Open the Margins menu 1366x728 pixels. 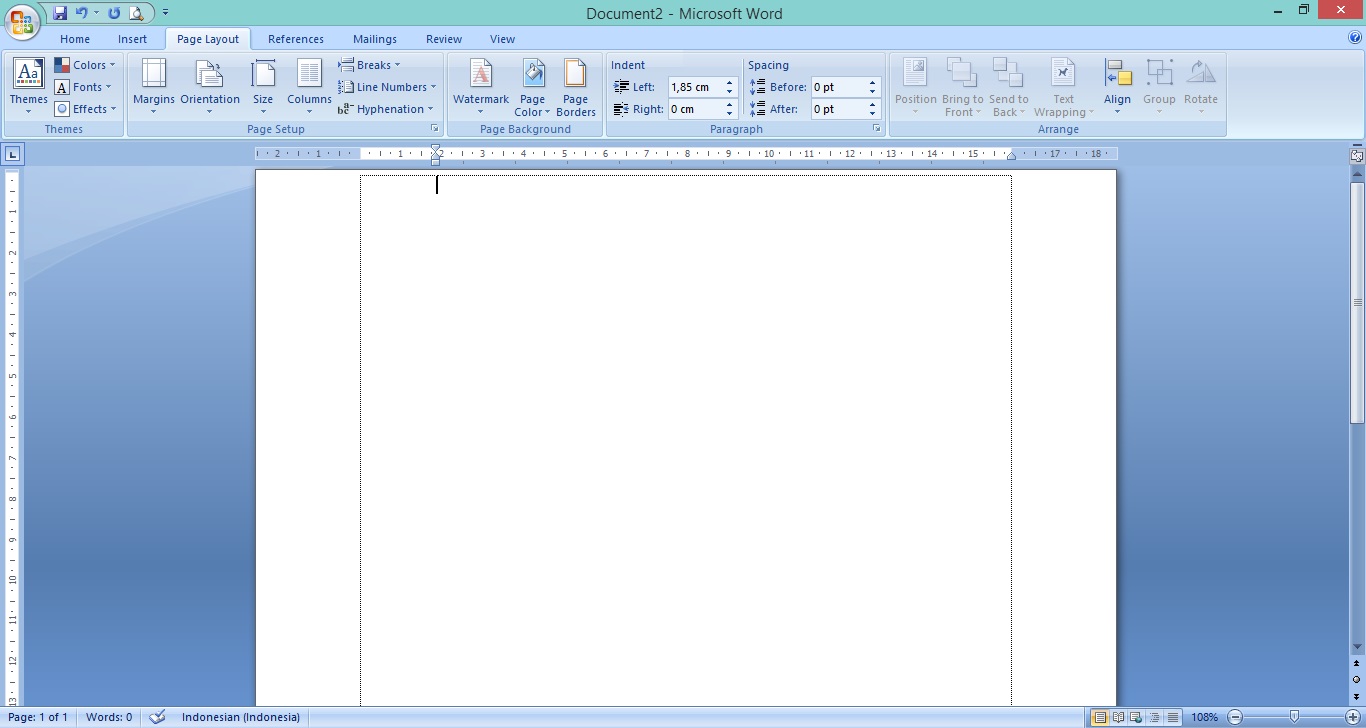coord(153,86)
